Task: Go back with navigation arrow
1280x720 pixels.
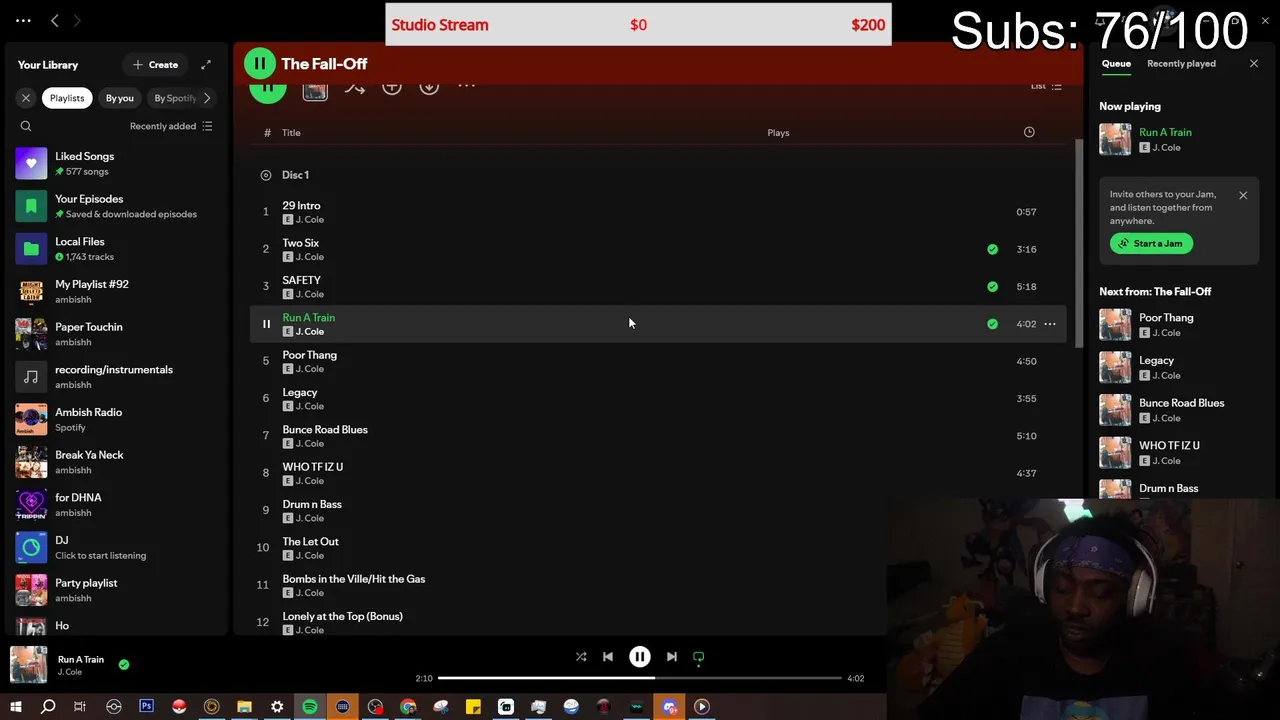Action: coord(55,20)
